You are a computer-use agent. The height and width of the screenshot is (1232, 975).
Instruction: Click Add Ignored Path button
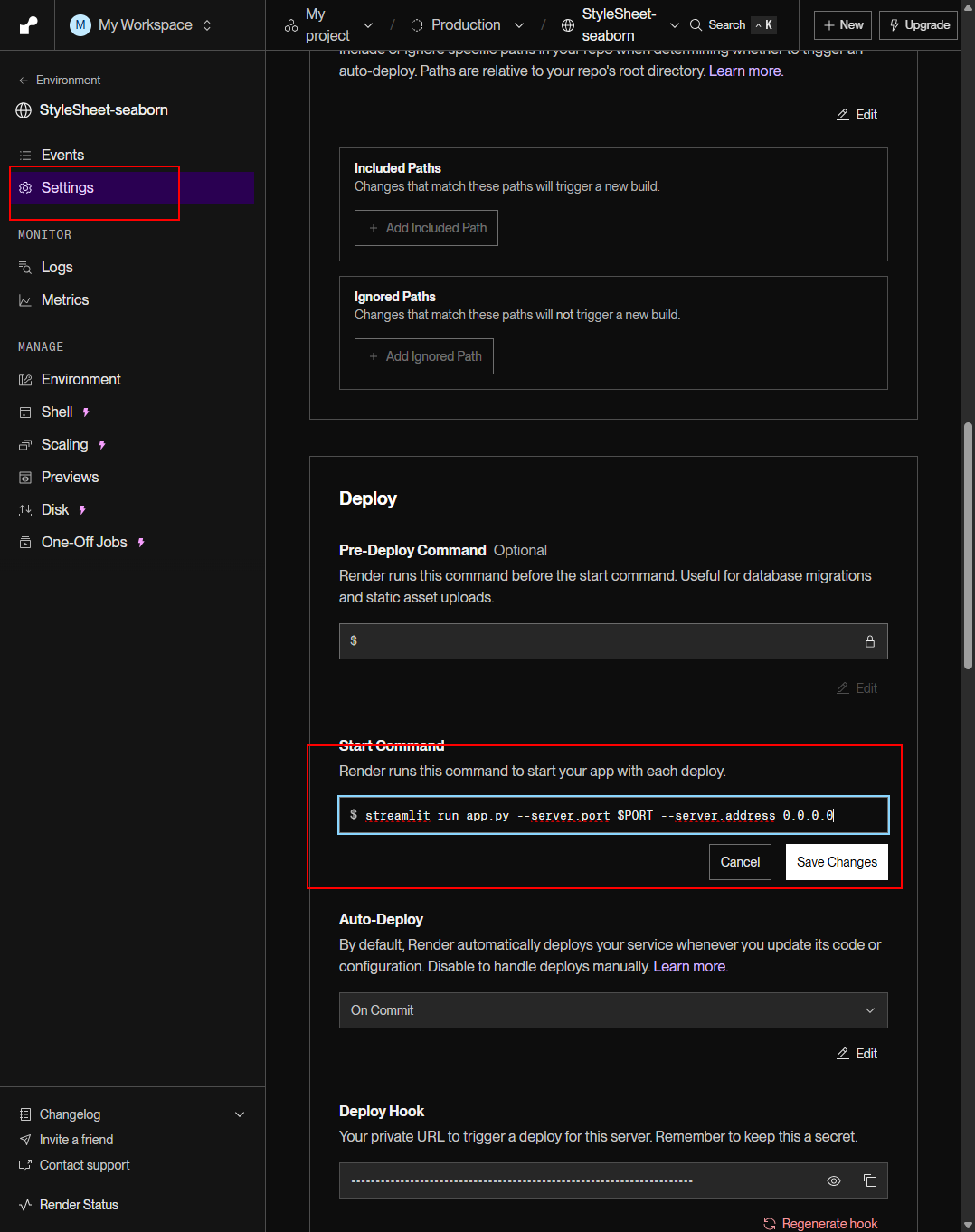coord(424,356)
